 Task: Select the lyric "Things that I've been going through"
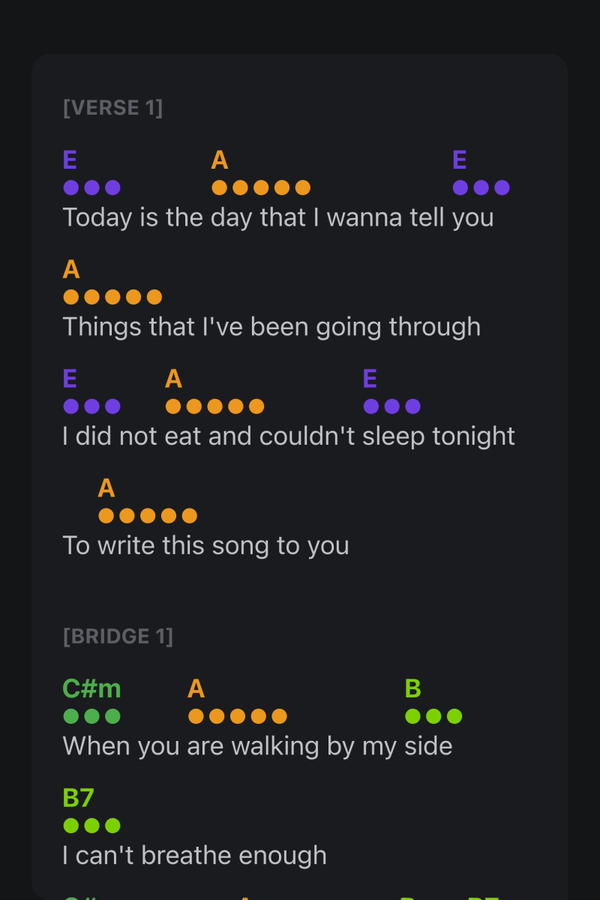[x=271, y=327]
